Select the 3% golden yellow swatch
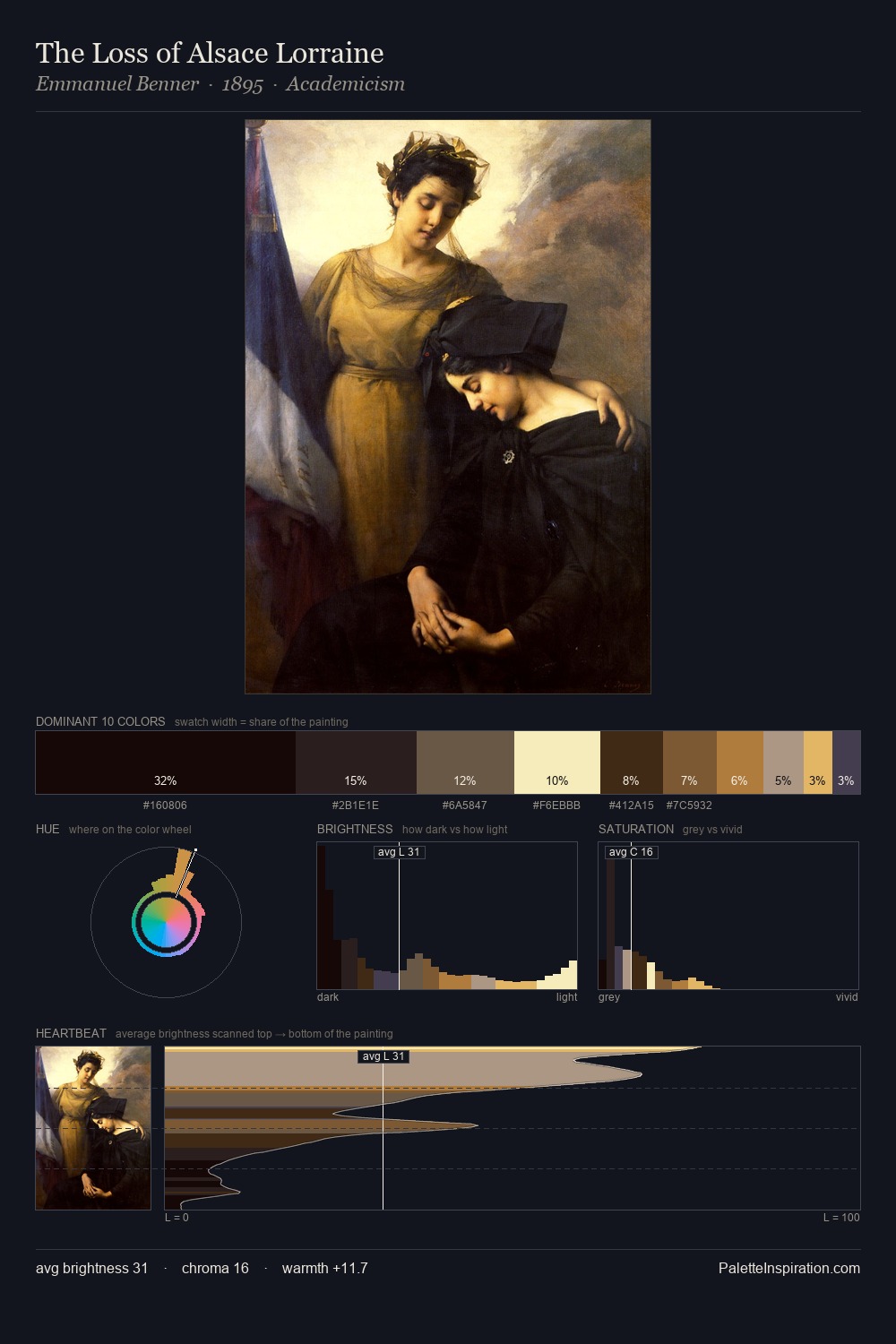 [818, 762]
